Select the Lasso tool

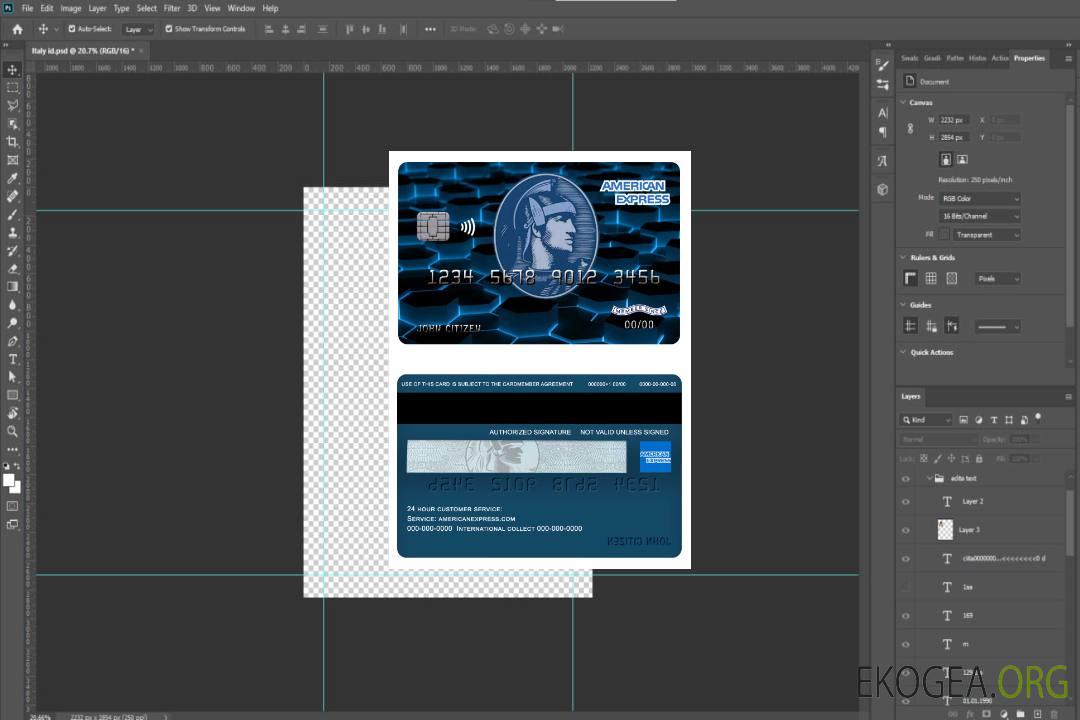tap(12, 105)
